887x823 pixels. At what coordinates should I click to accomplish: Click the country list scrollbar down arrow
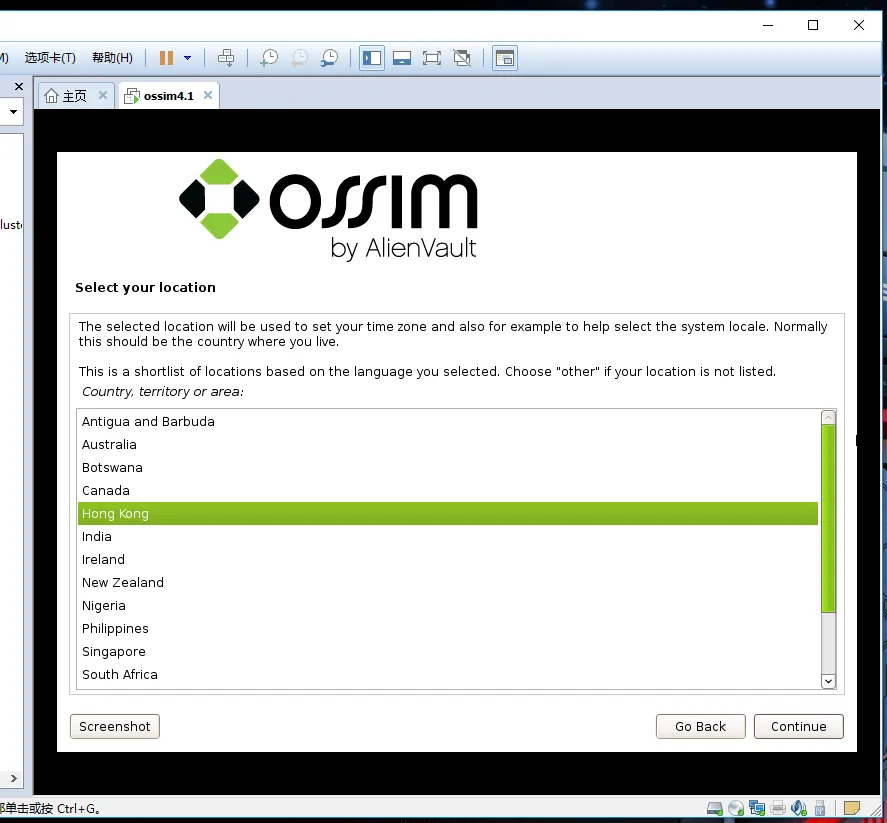tap(828, 681)
